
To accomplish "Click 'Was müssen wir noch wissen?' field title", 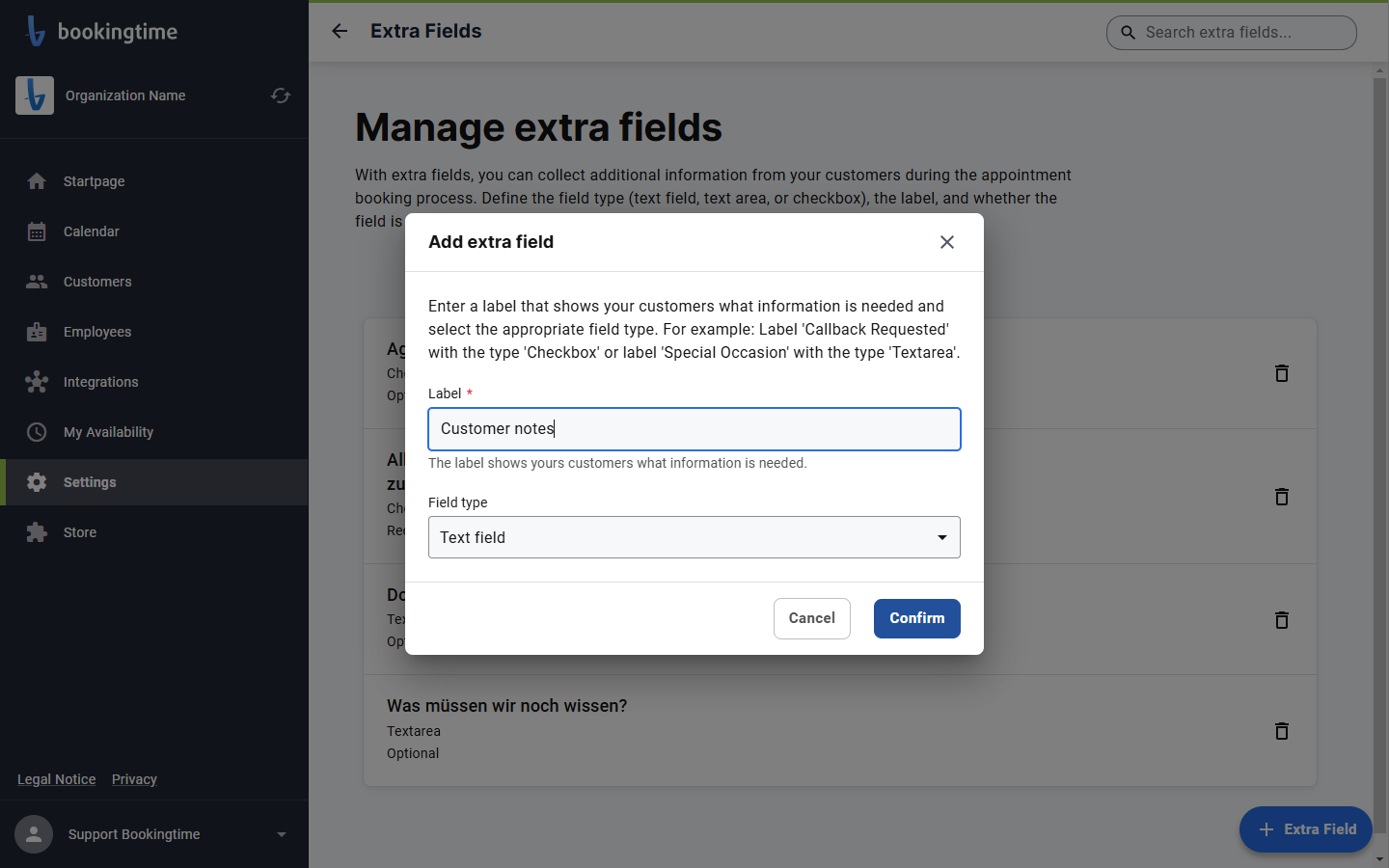I will (x=506, y=706).
